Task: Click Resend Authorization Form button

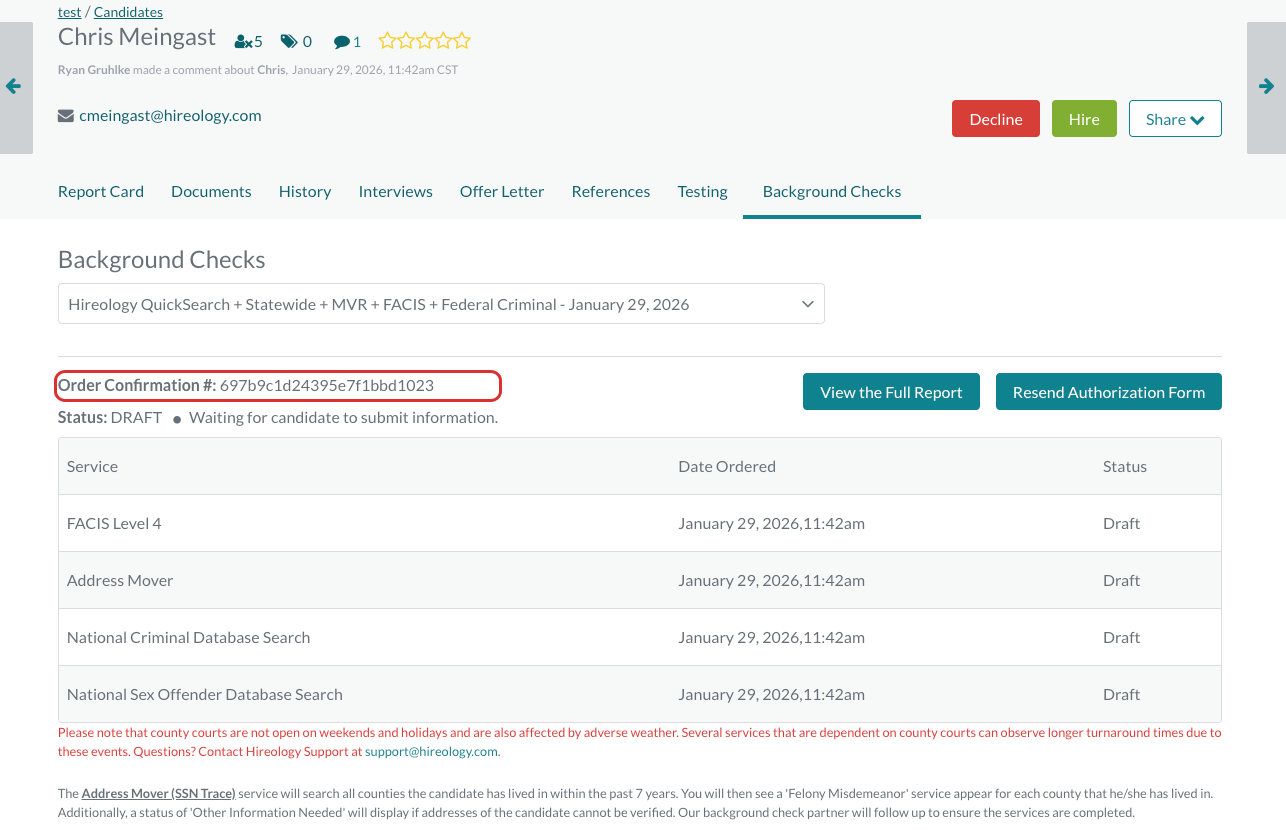Action: (x=1109, y=392)
